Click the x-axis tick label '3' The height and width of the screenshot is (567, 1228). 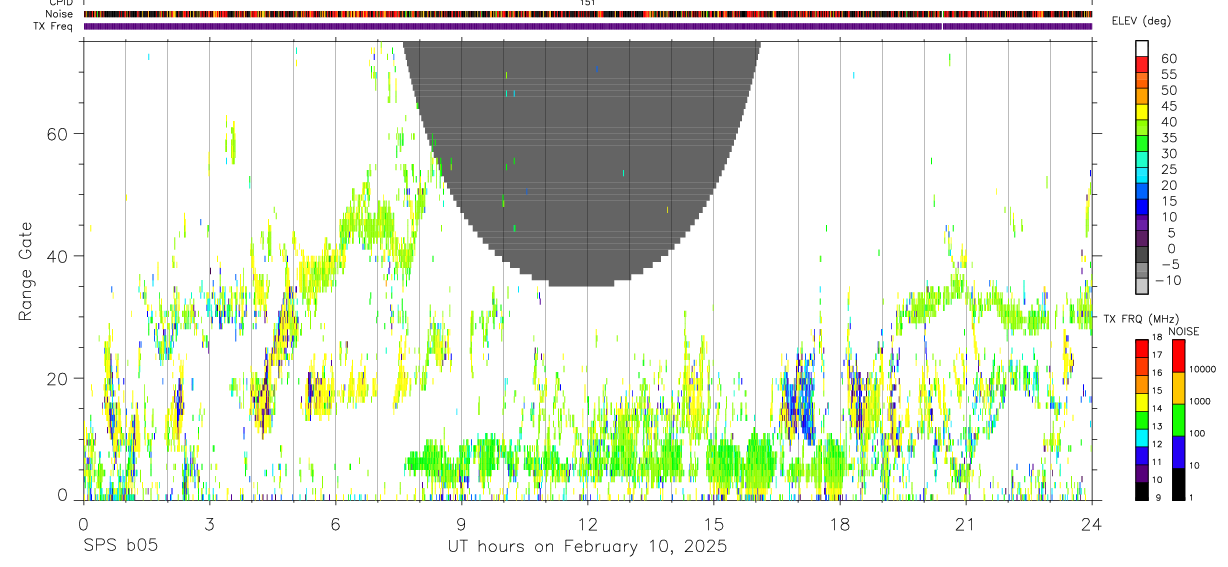(209, 524)
